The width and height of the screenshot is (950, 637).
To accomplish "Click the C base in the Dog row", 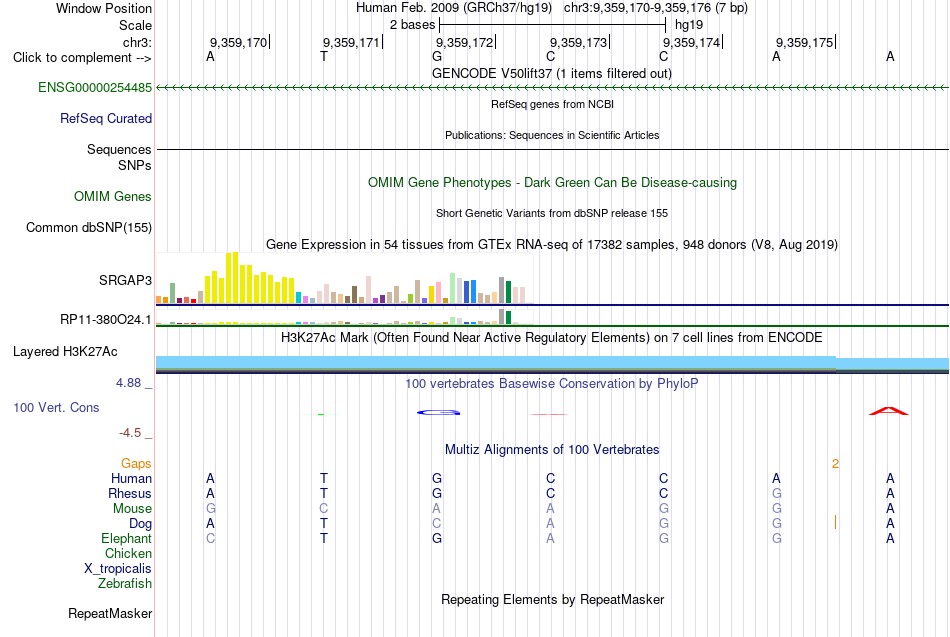I will (436, 524).
